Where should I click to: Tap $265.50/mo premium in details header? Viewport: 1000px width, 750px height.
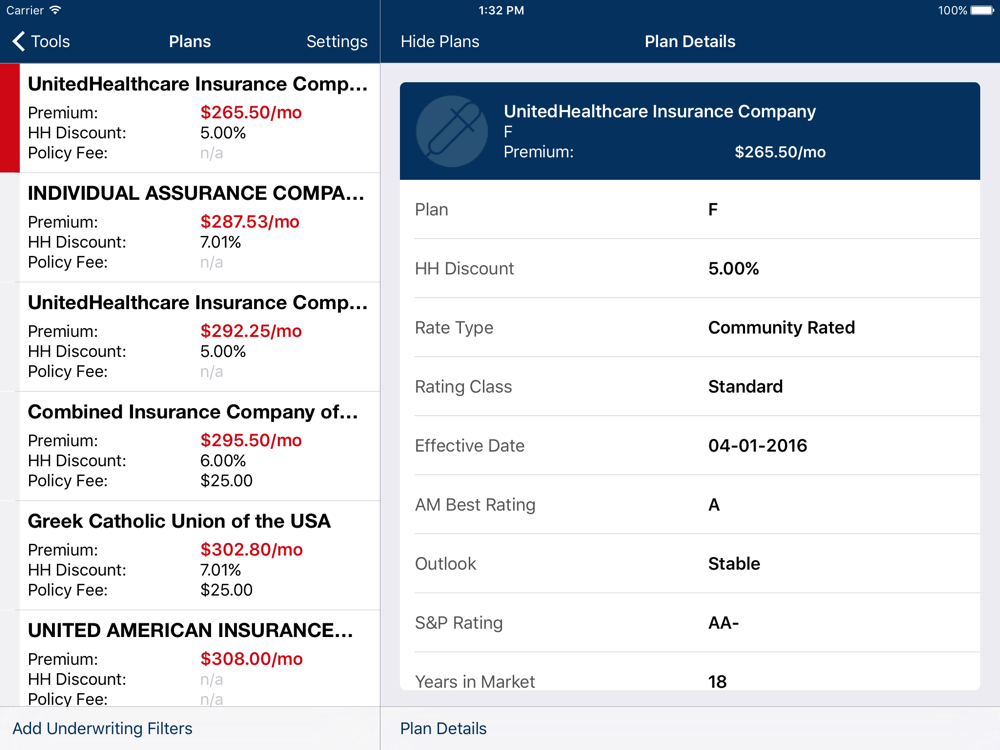(780, 152)
